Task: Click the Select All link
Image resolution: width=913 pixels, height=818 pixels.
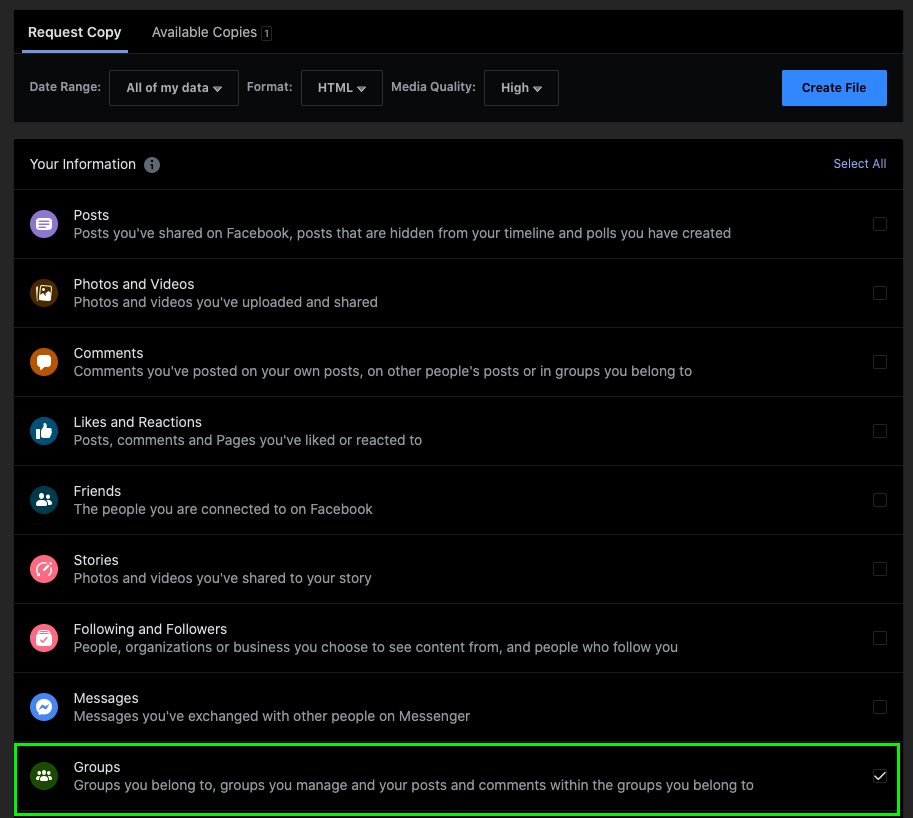Action: [x=859, y=164]
